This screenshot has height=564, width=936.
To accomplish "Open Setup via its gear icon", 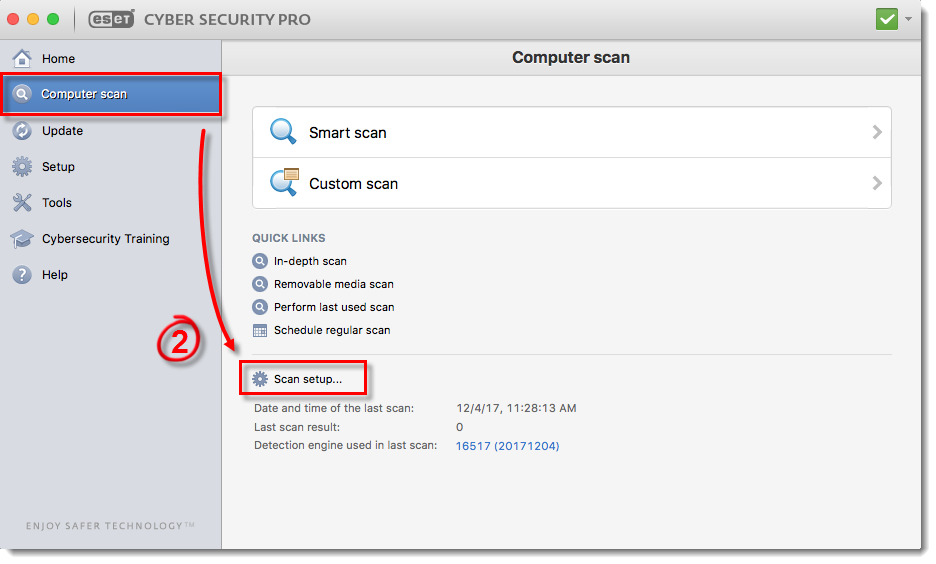I will pos(21,167).
